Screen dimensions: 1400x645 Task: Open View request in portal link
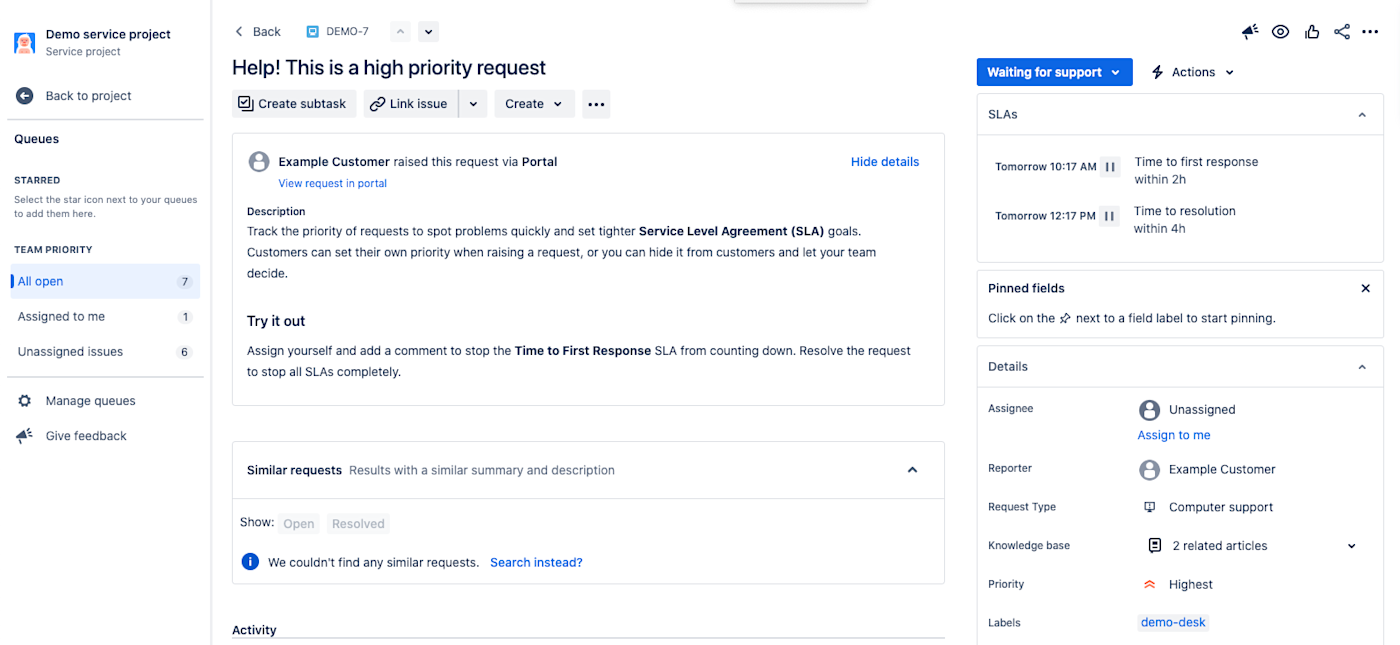click(x=332, y=184)
